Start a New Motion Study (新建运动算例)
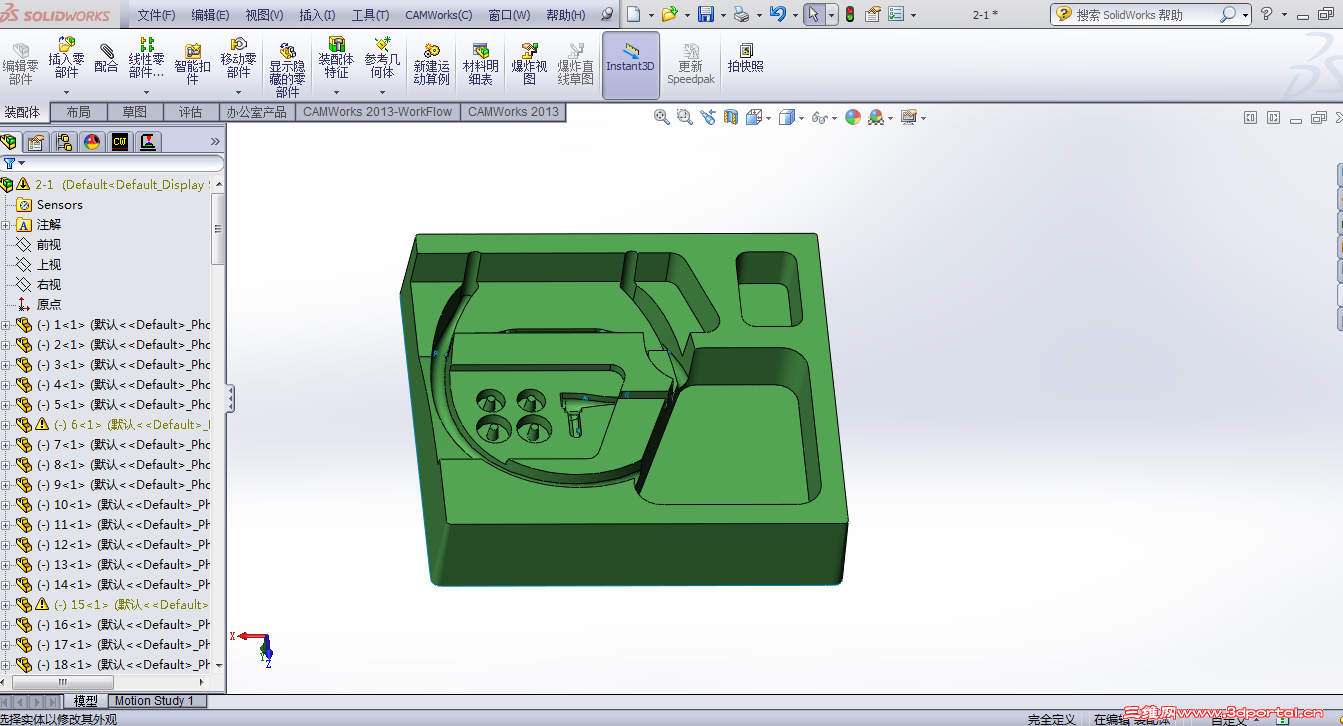Viewport: 1343px width, 726px height. (431, 64)
